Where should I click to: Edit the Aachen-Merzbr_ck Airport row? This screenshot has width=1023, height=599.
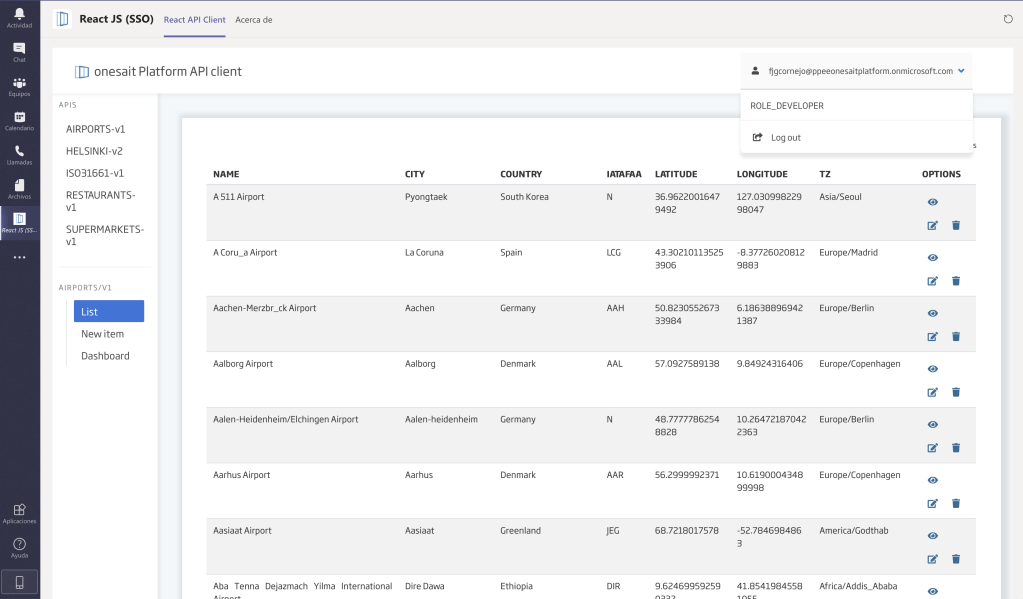(x=933, y=337)
